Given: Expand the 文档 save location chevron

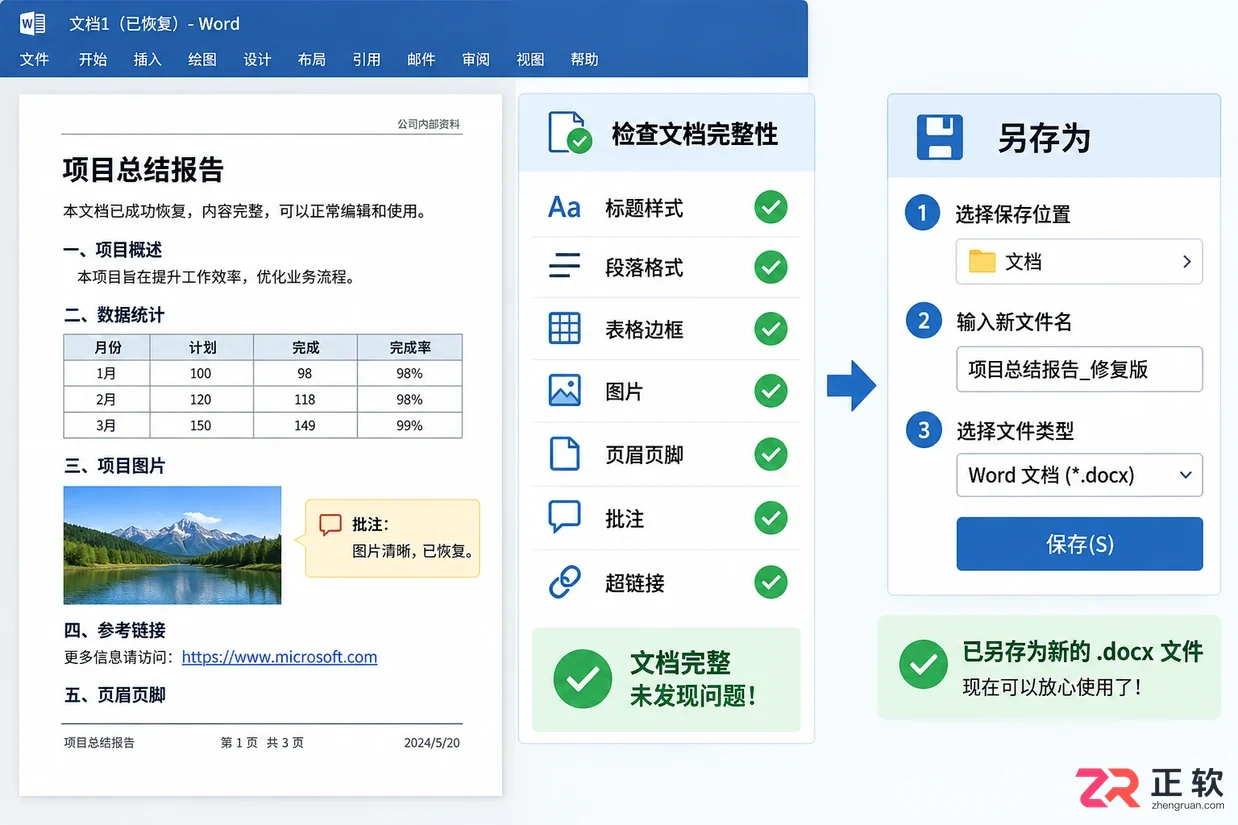Looking at the screenshot, I should pos(1186,262).
